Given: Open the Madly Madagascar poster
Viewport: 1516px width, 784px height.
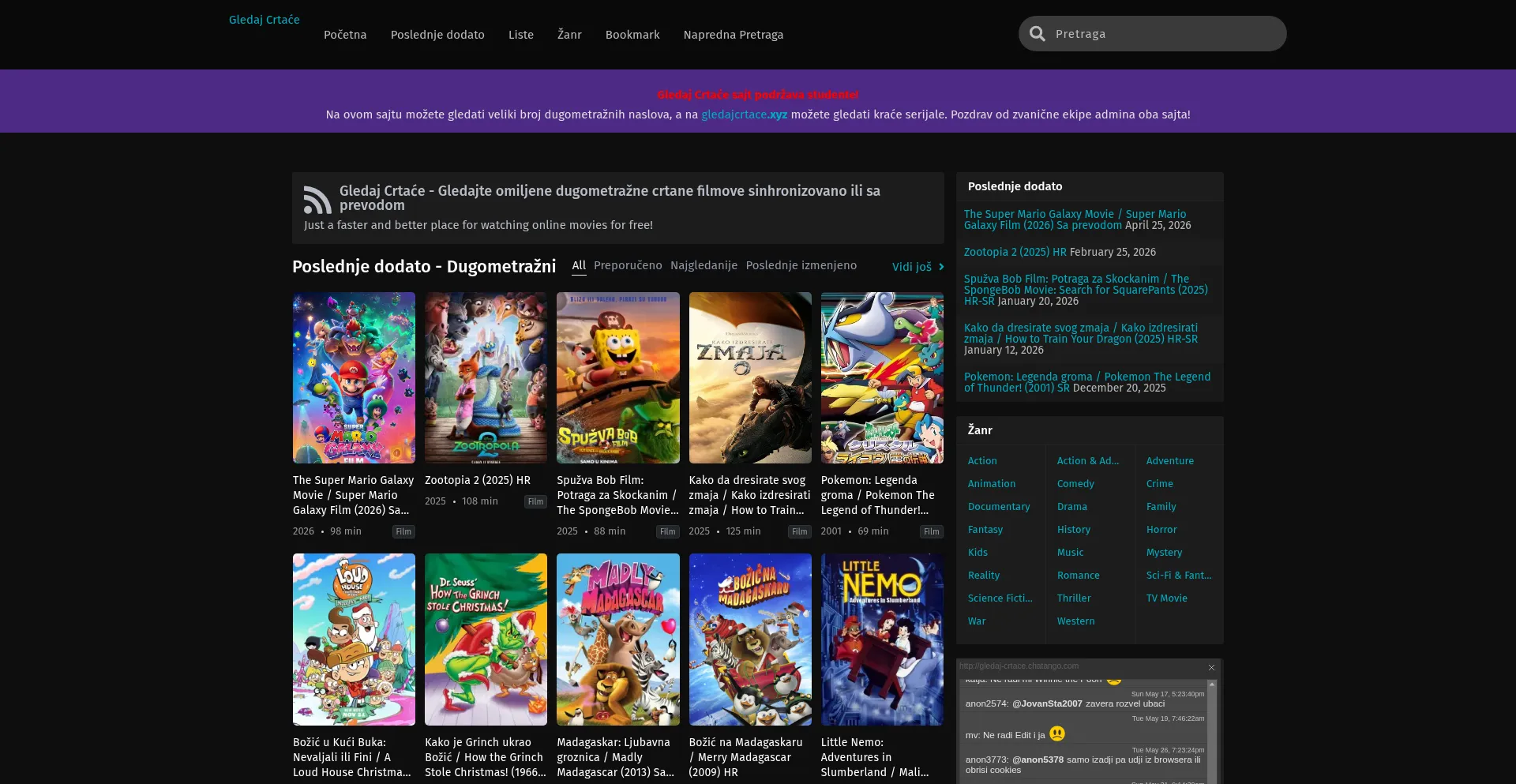Looking at the screenshot, I should (x=618, y=640).
